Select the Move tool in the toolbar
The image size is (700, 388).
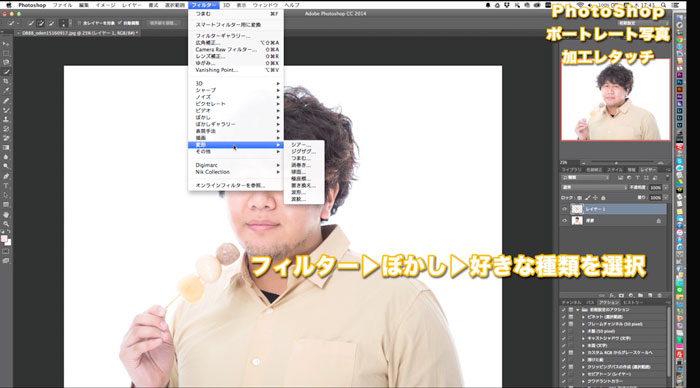tap(6, 43)
